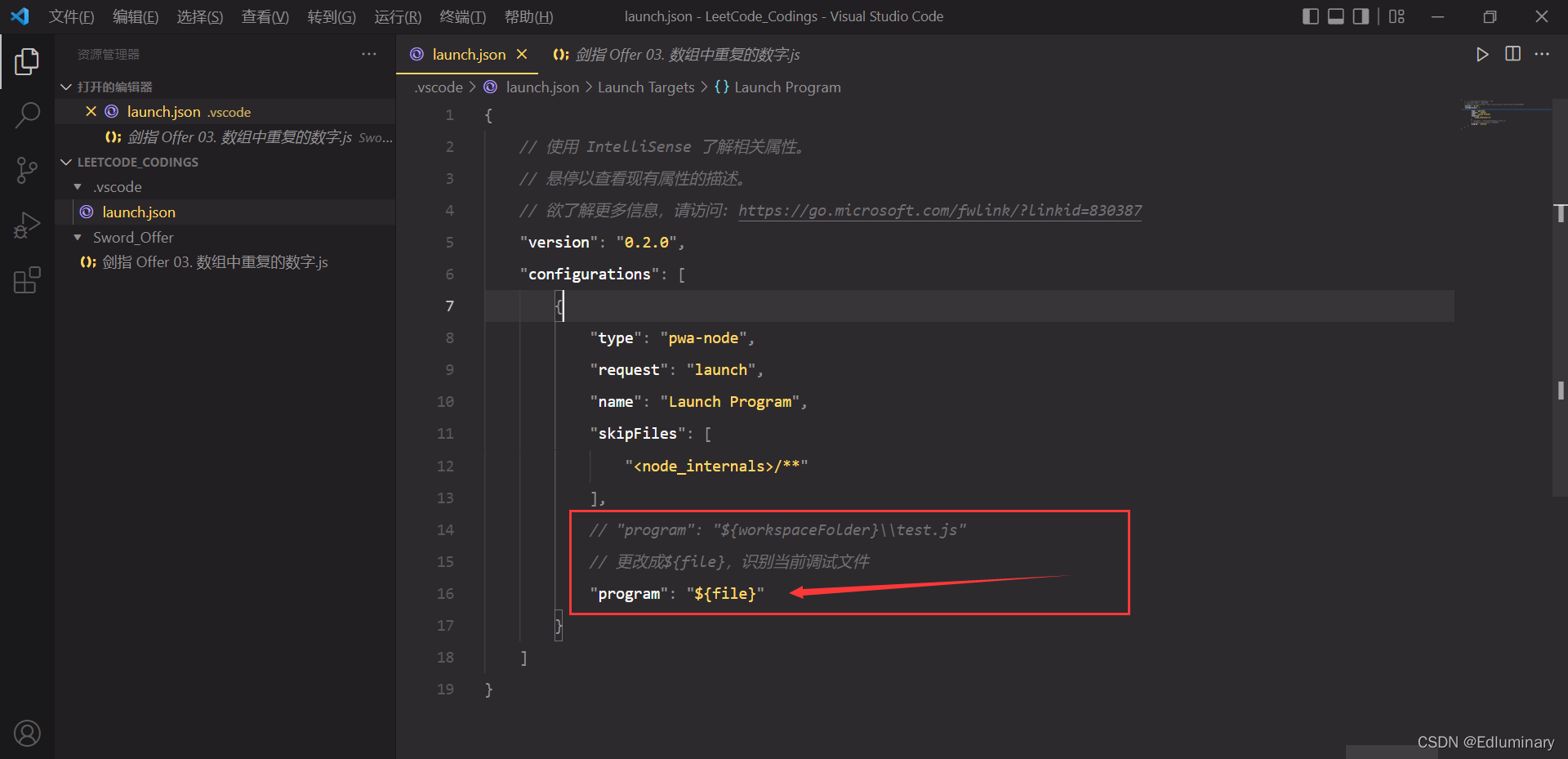
Task: Select launch.json in open editors
Action: coord(225,112)
